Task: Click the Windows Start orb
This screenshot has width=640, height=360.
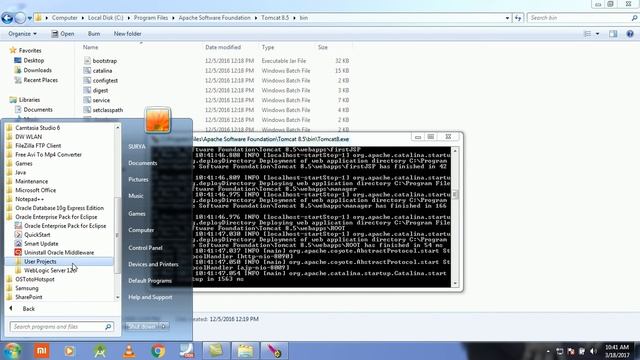Action: click(x=12, y=351)
